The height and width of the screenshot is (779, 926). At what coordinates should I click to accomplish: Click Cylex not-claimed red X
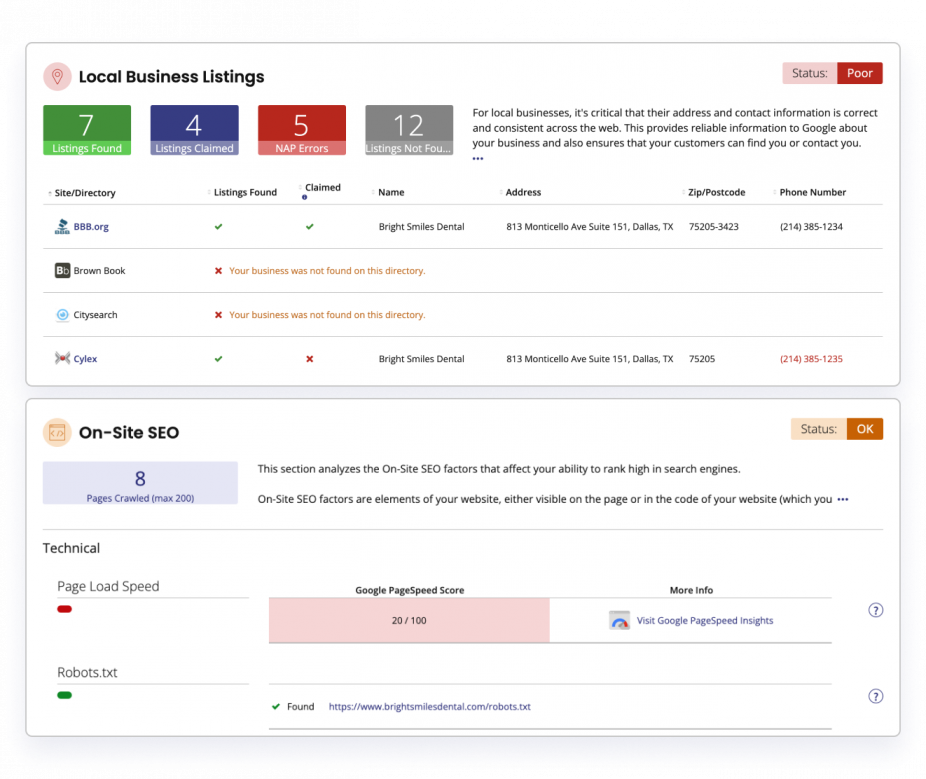point(309,359)
